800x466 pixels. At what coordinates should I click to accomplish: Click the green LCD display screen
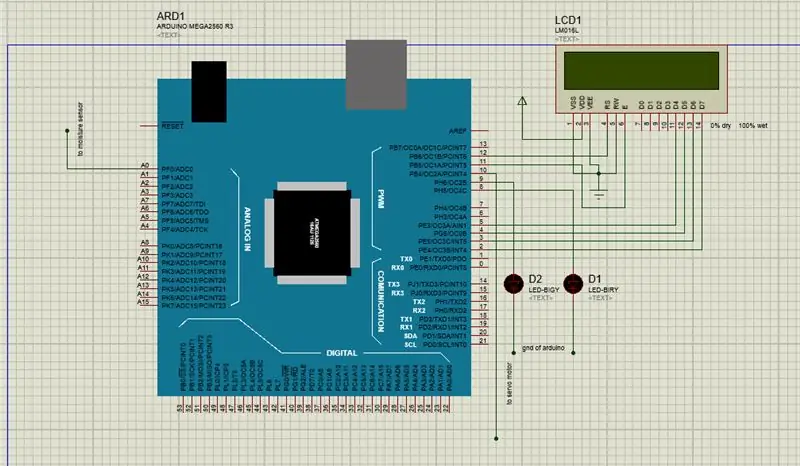click(641, 70)
